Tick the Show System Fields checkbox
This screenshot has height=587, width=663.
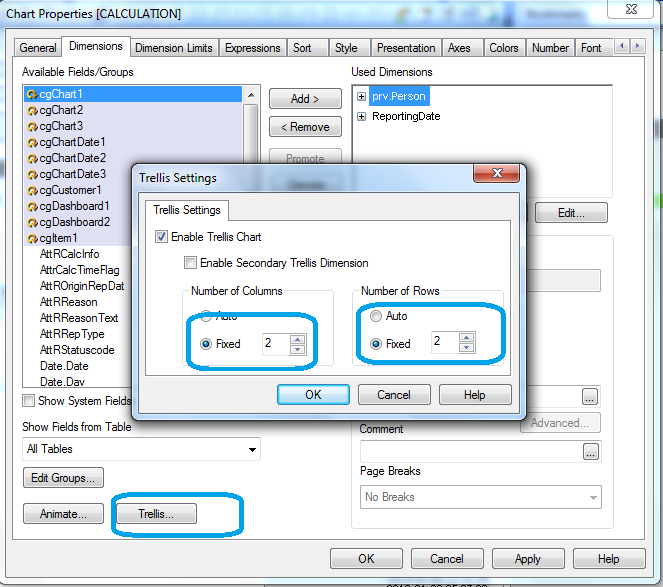(28, 400)
